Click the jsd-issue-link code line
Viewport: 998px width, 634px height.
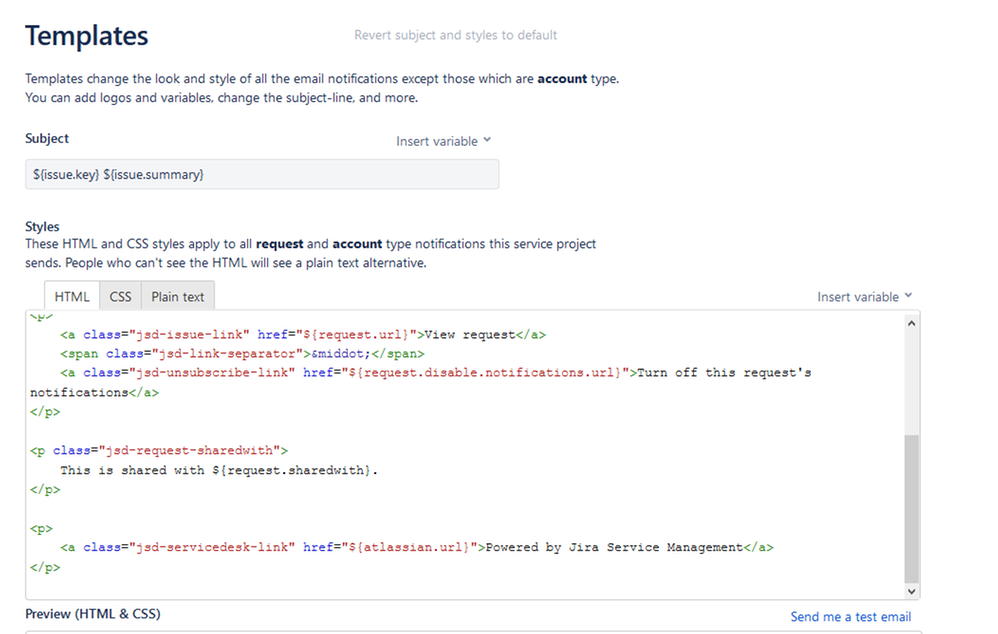point(303,335)
